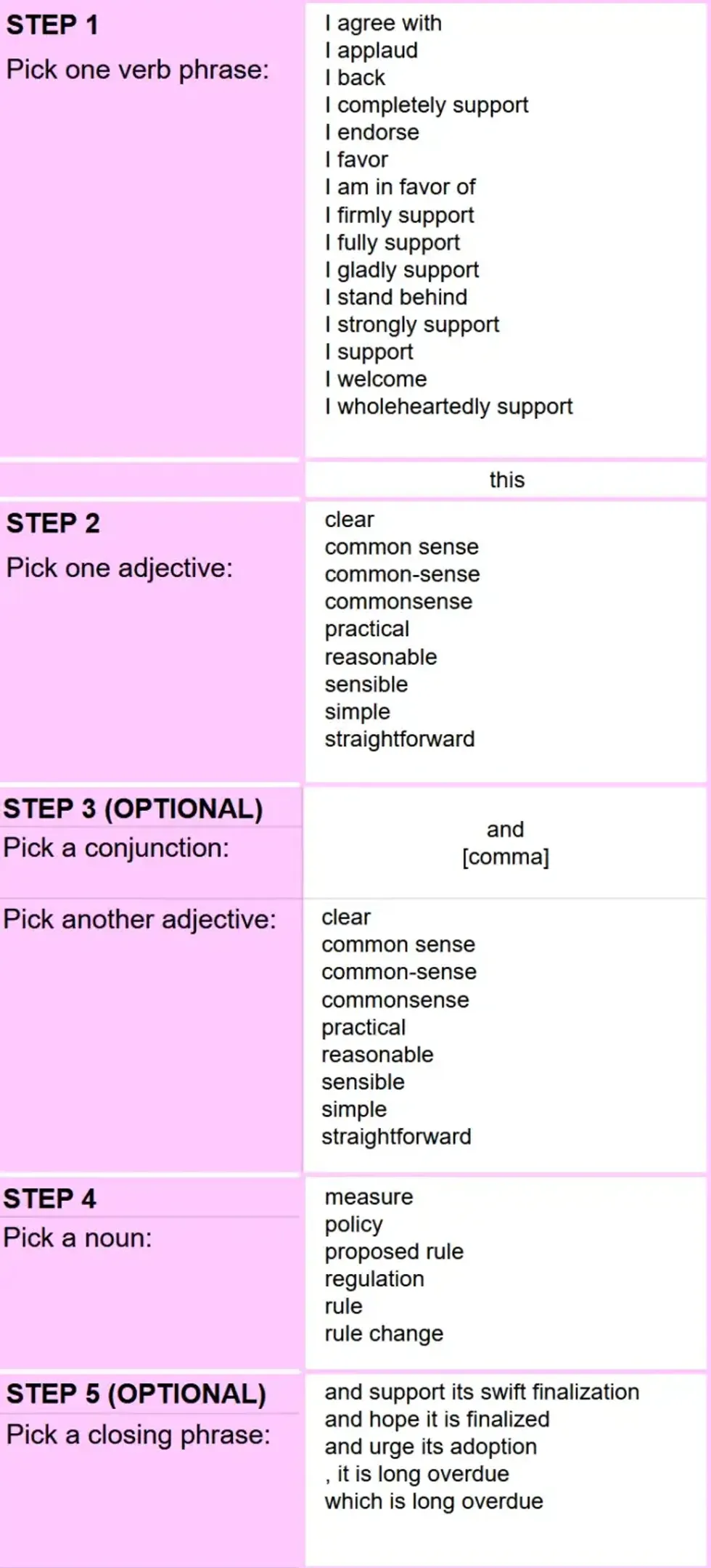Select 'proposed rule' noun option
The width and height of the screenshot is (711, 1568).
click(x=394, y=1252)
